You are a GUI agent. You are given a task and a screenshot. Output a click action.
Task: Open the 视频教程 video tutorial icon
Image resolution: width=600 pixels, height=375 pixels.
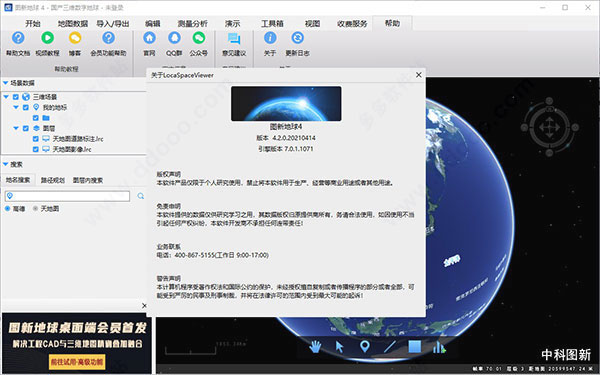(x=47, y=38)
